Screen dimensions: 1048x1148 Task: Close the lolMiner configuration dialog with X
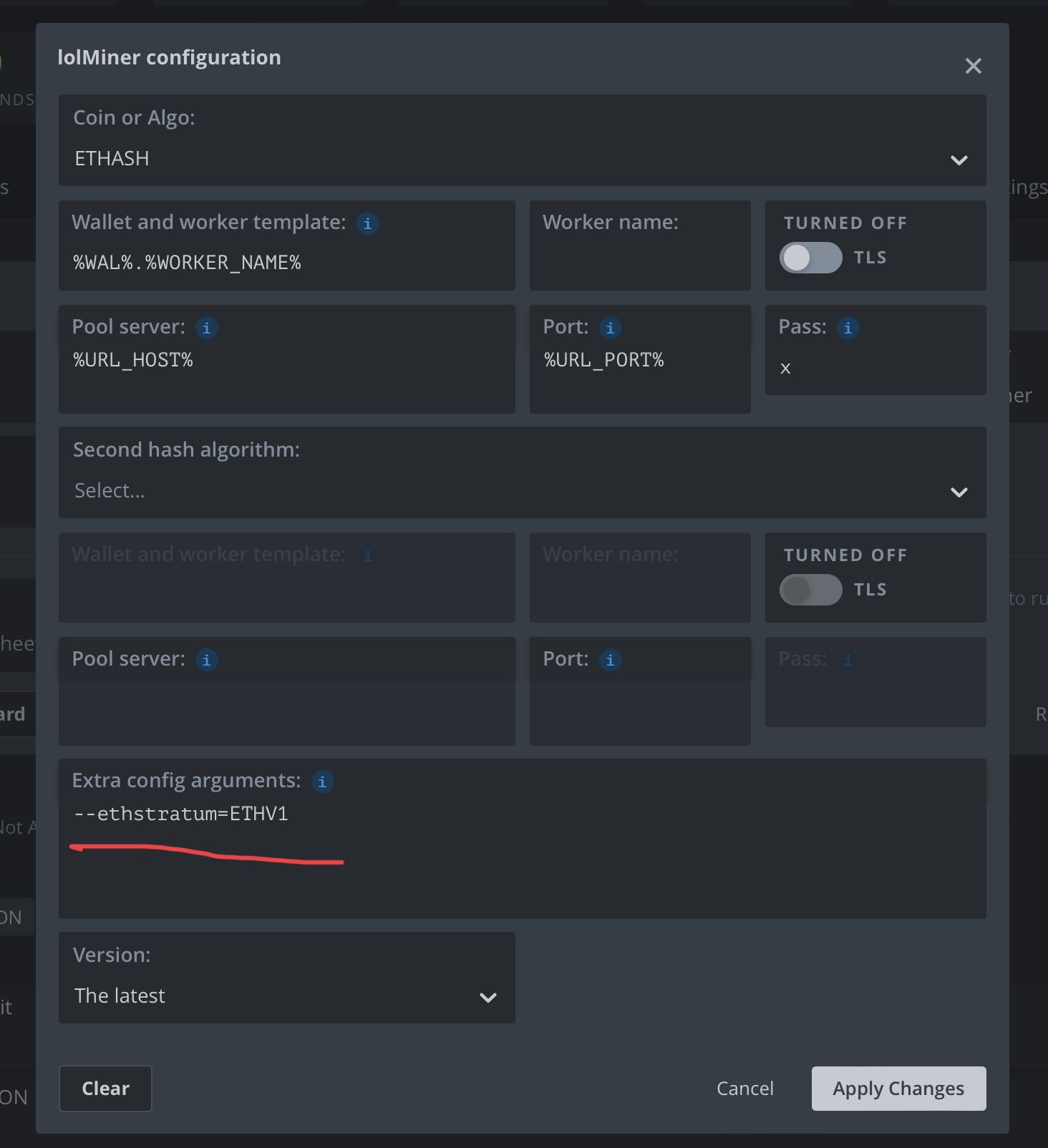click(x=973, y=66)
